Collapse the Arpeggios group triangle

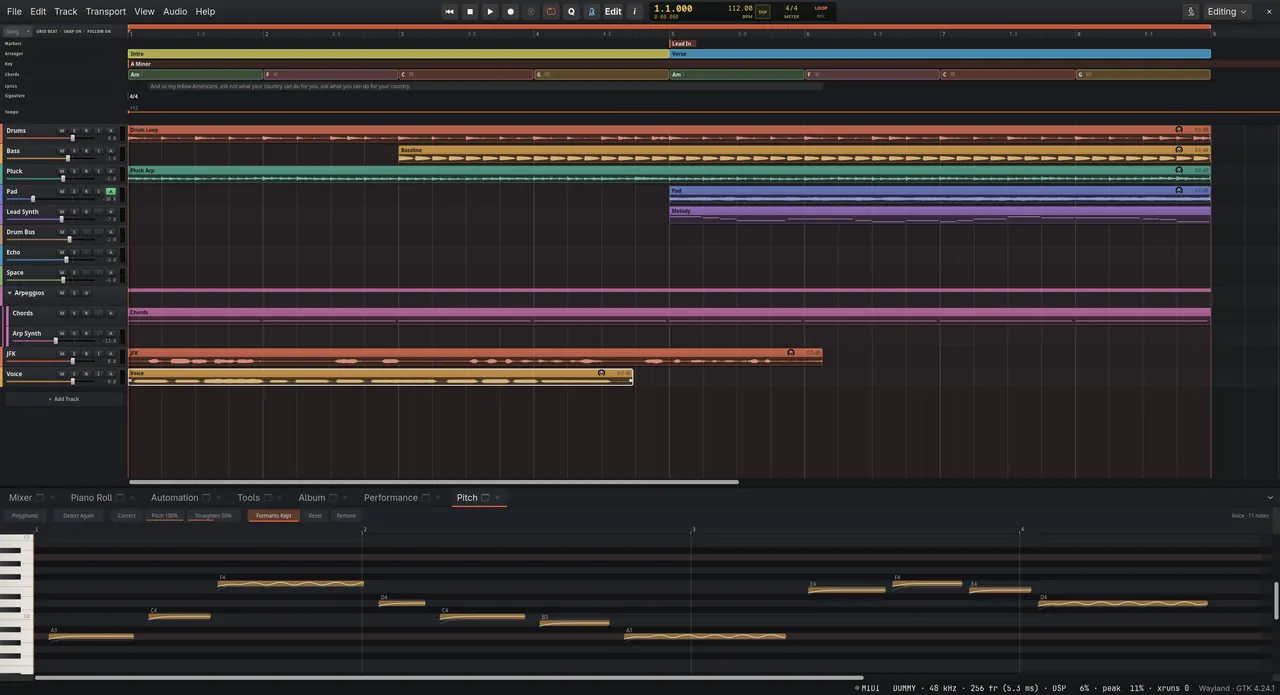pyautogui.click(x=10, y=293)
